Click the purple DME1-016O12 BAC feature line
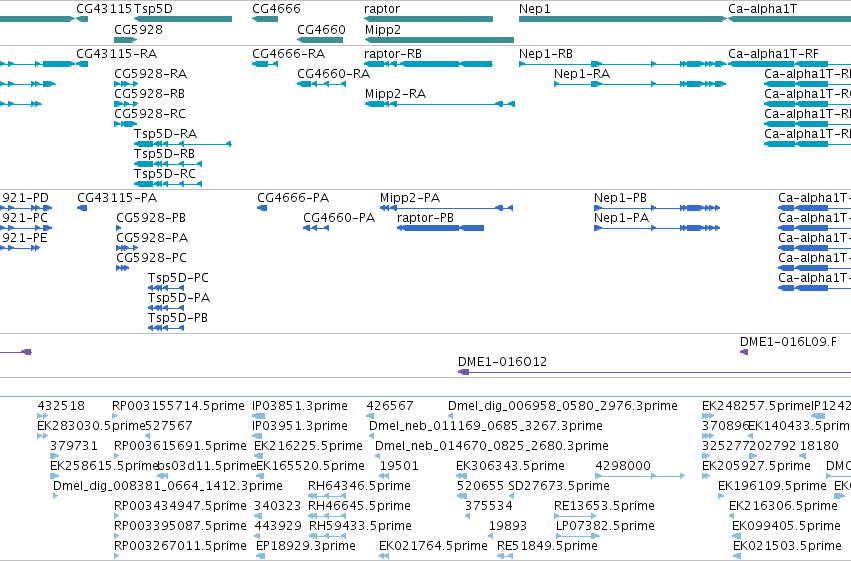Image resolution: width=851 pixels, height=561 pixels. point(654,372)
